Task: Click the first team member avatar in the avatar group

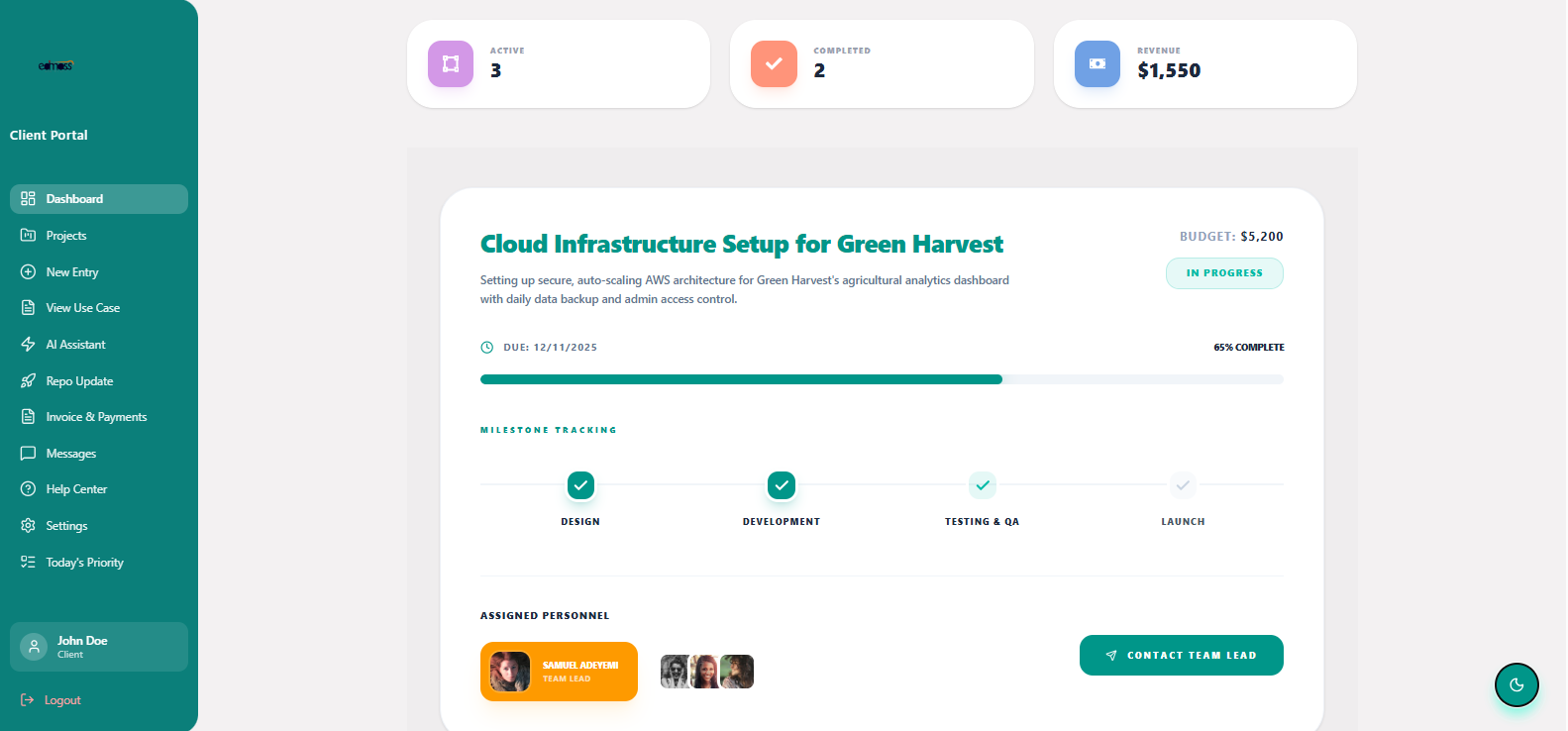Action: coord(674,672)
